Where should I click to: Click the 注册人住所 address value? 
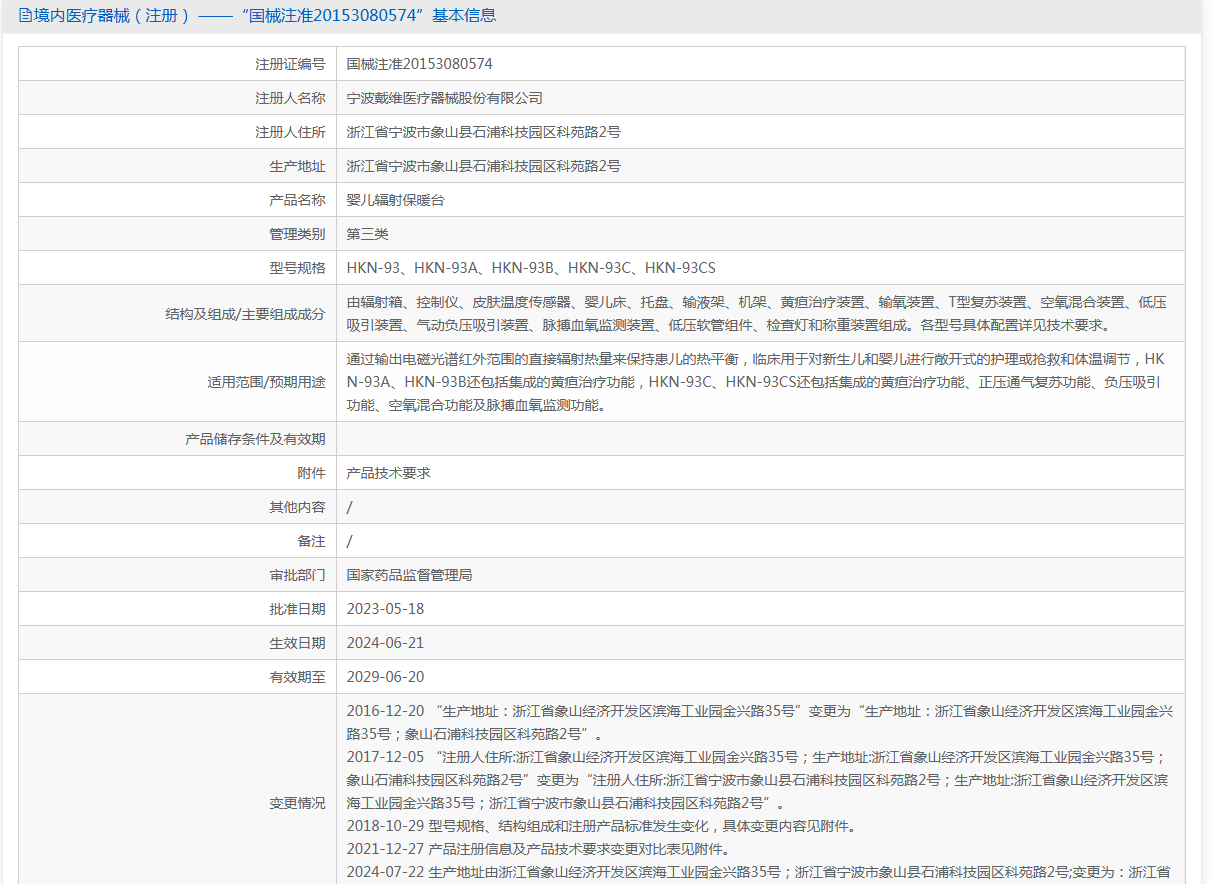click(483, 132)
